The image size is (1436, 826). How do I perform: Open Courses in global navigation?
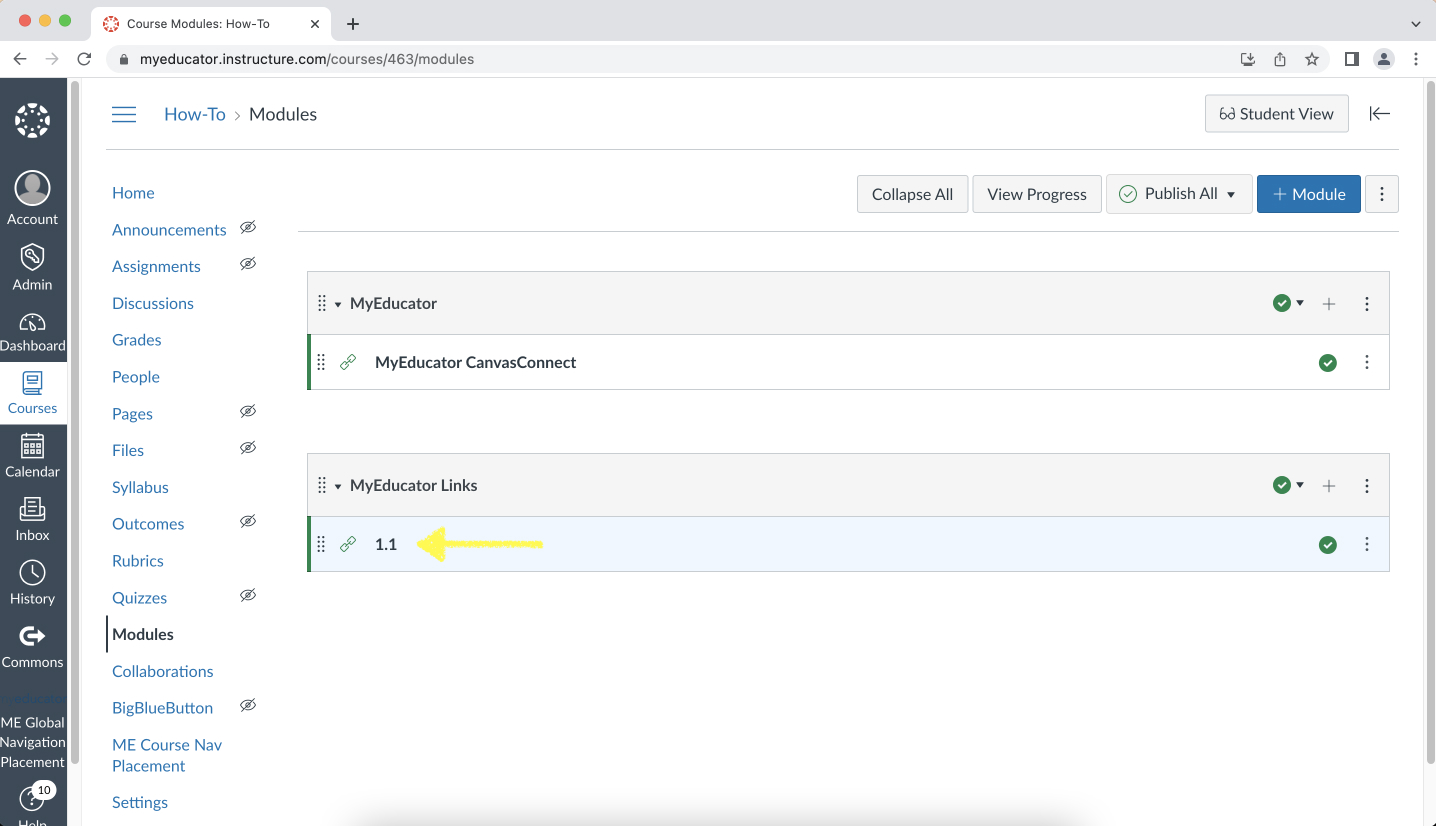(32, 393)
